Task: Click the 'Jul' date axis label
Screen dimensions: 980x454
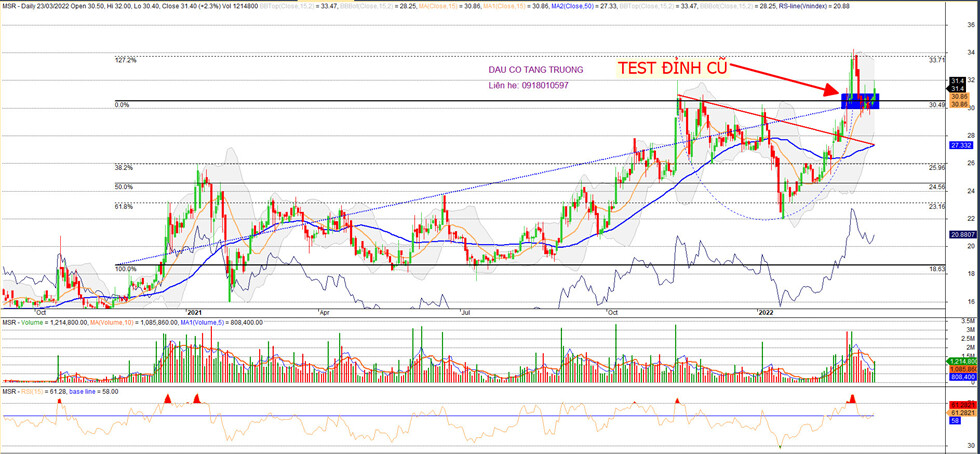Action: (x=467, y=311)
